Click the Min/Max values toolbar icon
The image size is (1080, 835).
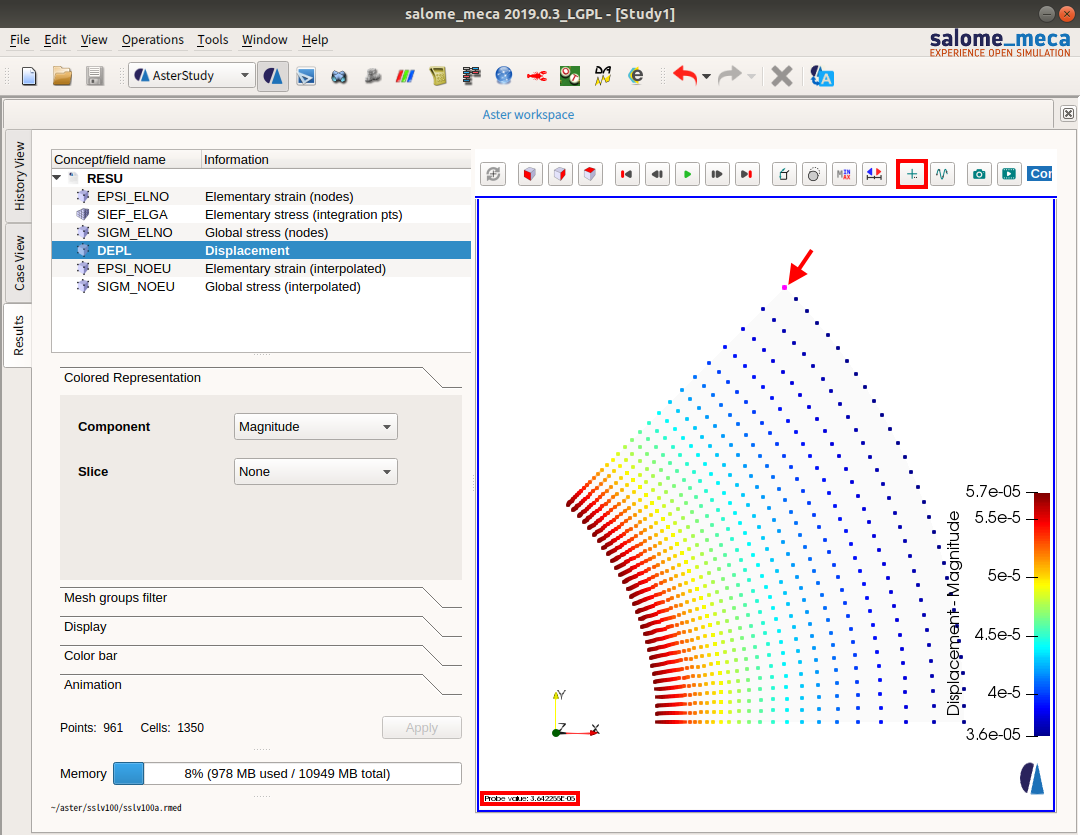(845, 174)
